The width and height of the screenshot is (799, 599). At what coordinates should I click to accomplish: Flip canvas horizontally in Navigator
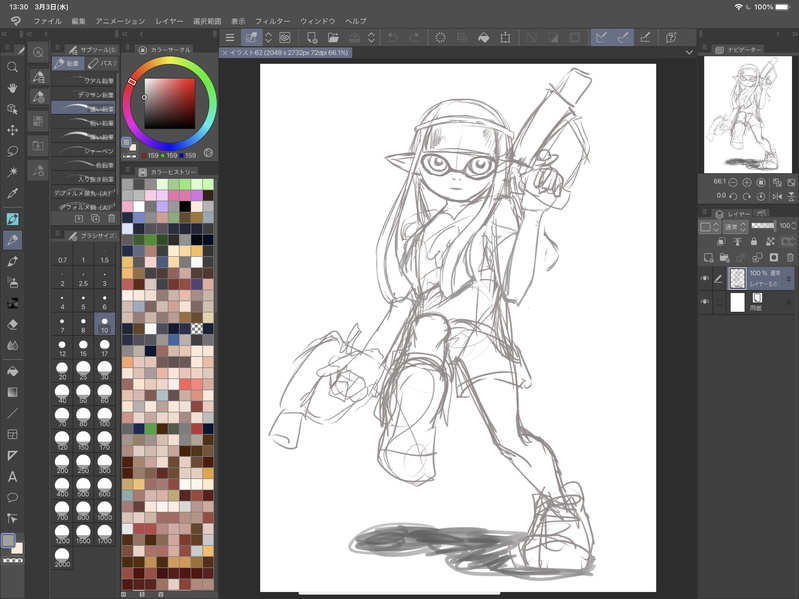click(x=777, y=196)
